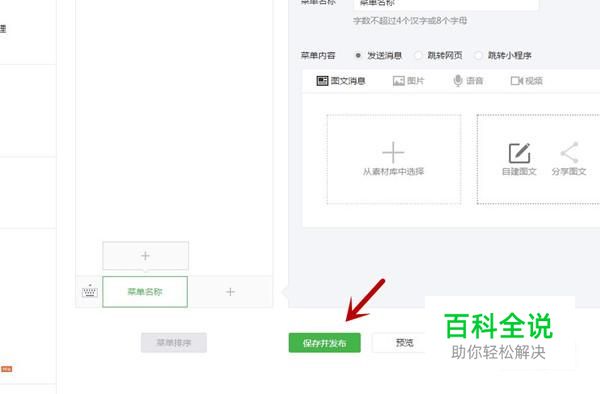Viewport: 600px width, 394px height.
Task: Click the 从素材库中选择 label
Action: pos(393,171)
